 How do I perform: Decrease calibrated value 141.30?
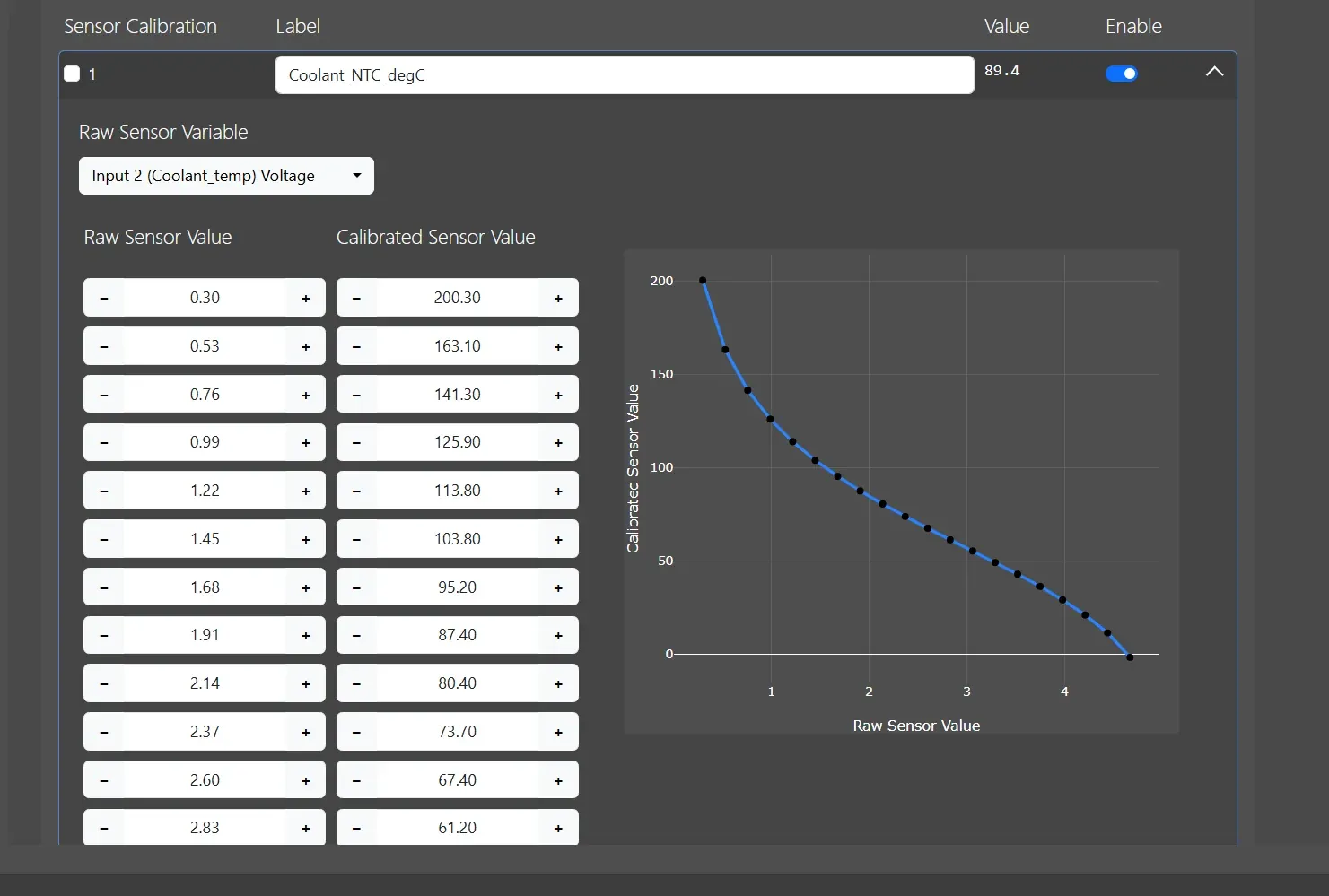356,395
